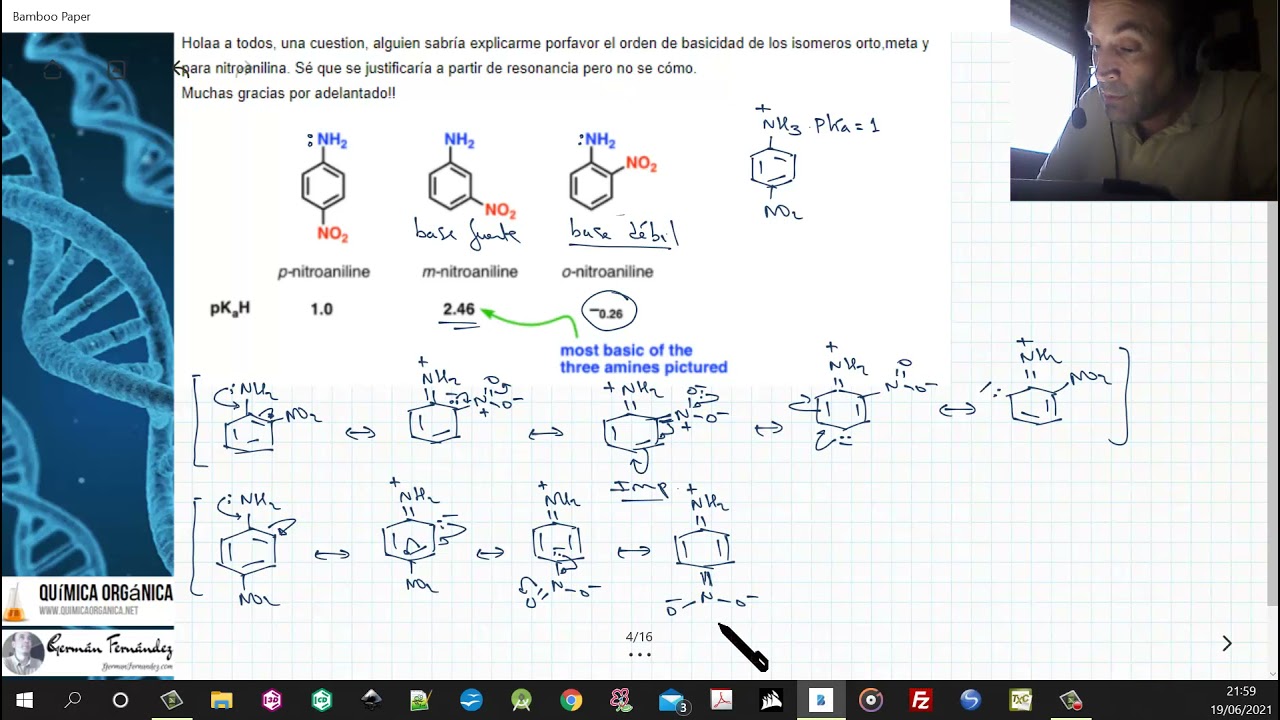The height and width of the screenshot is (720, 1280).
Task: Open Adobe Acrobat from the taskbar
Action: click(721, 700)
